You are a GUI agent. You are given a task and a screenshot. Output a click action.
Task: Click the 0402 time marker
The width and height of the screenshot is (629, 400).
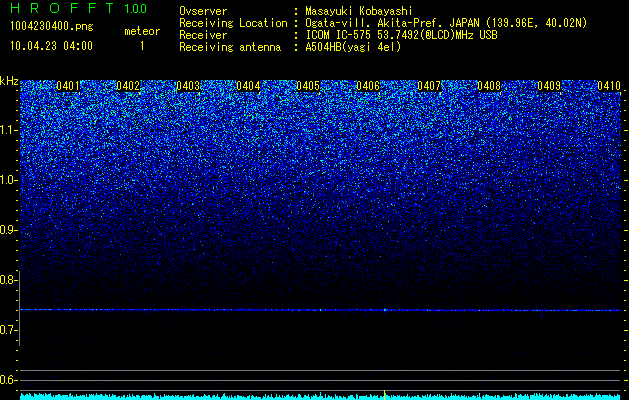128,86
